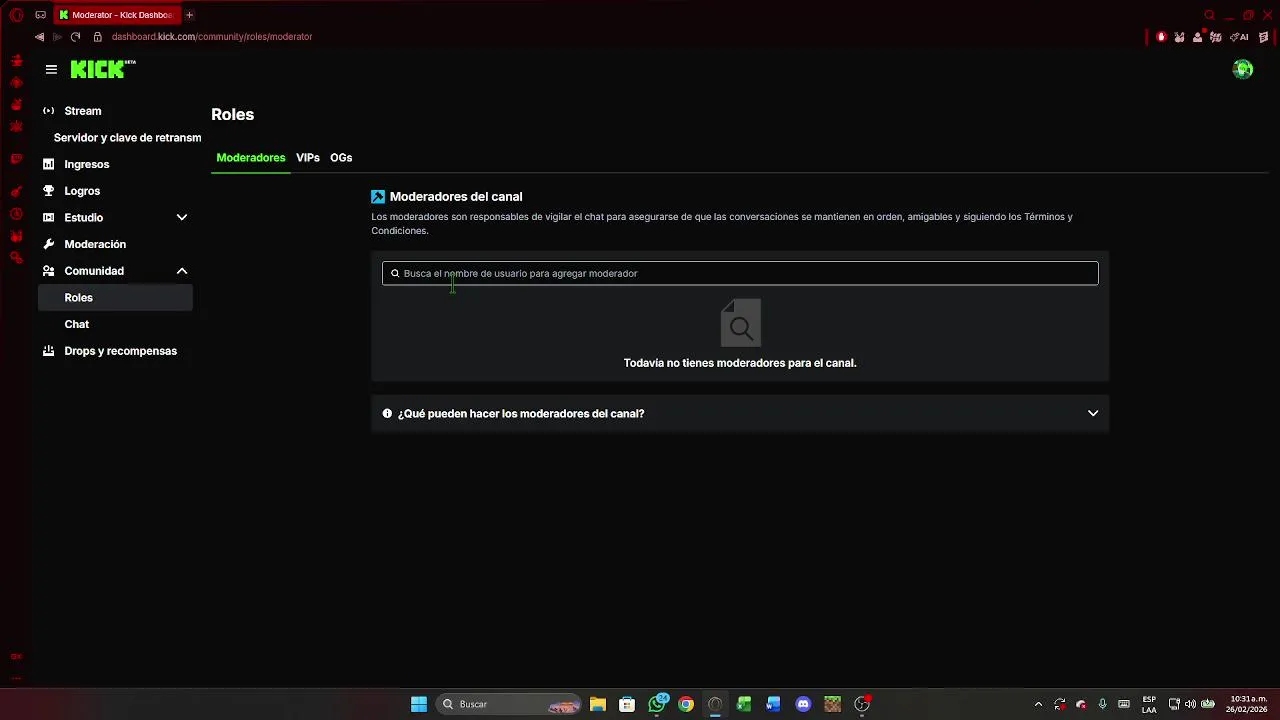Open the browser account icon with notification

[x=1197, y=37]
